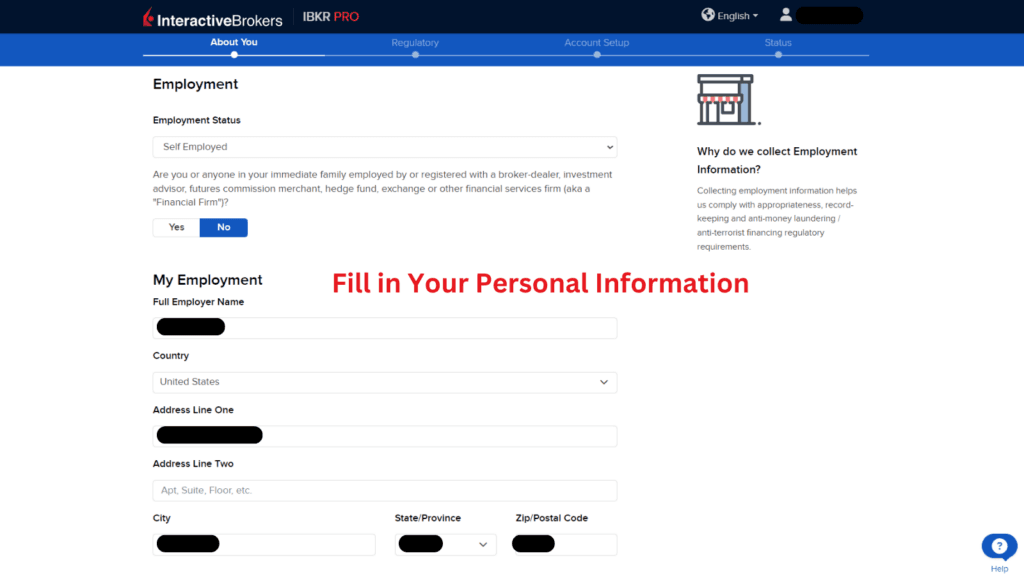This screenshot has width=1024, height=576.
Task: Select "No" for the Financial Firm question
Action: (x=223, y=227)
